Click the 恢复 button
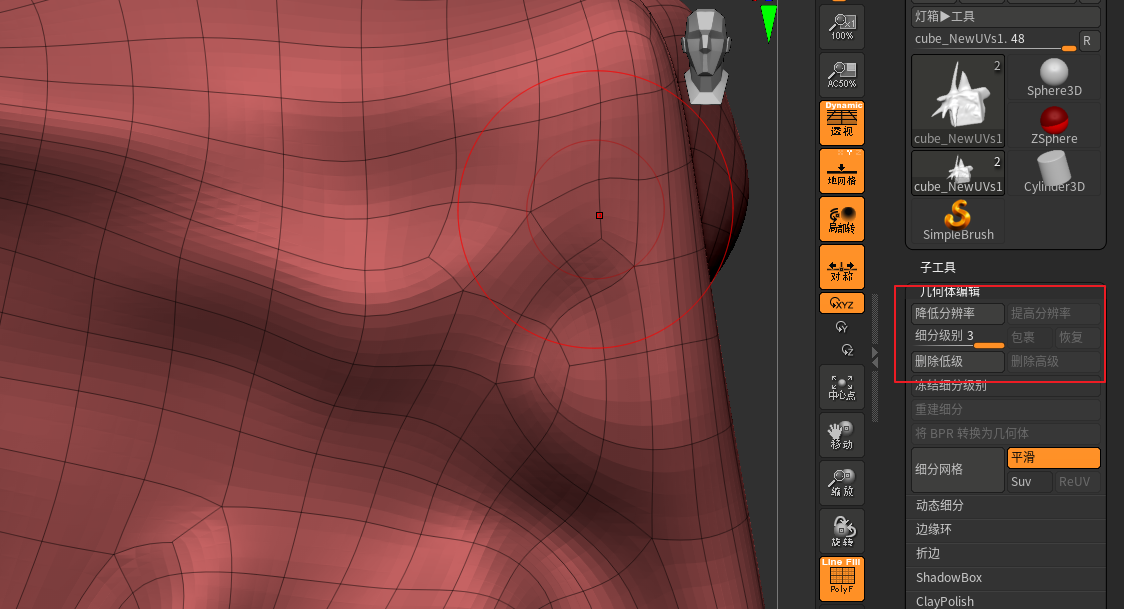 1077,337
